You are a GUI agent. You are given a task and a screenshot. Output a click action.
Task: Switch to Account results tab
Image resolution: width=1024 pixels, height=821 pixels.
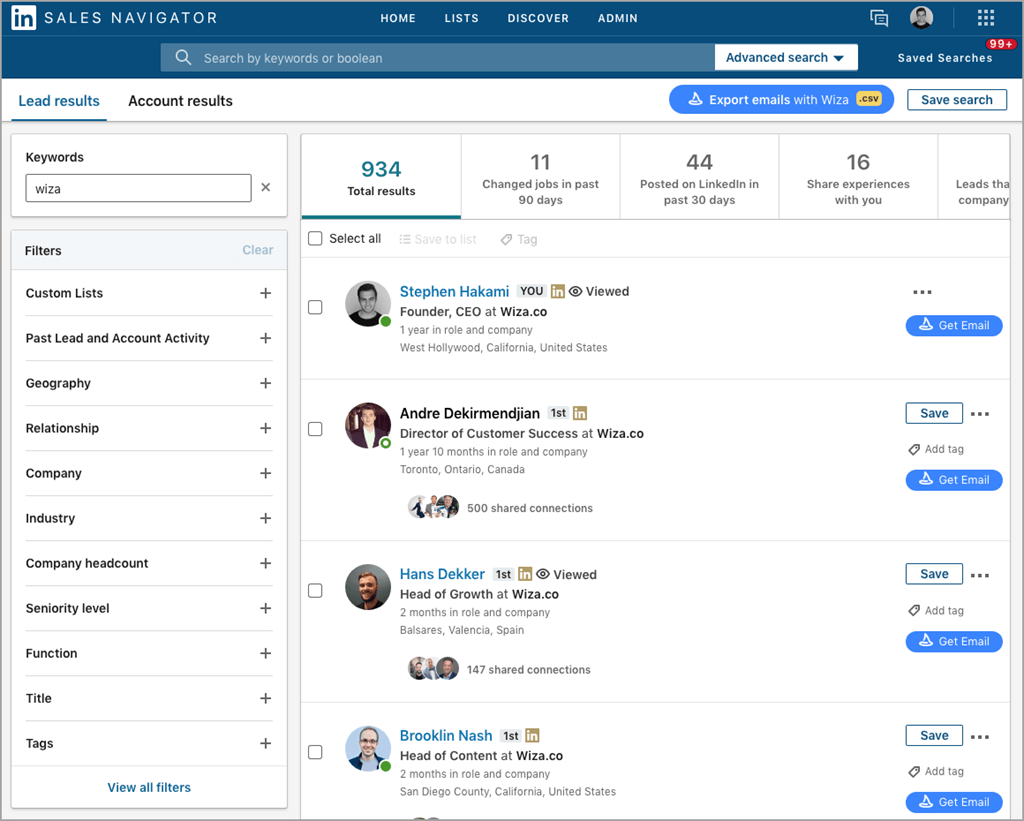(180, 101)
